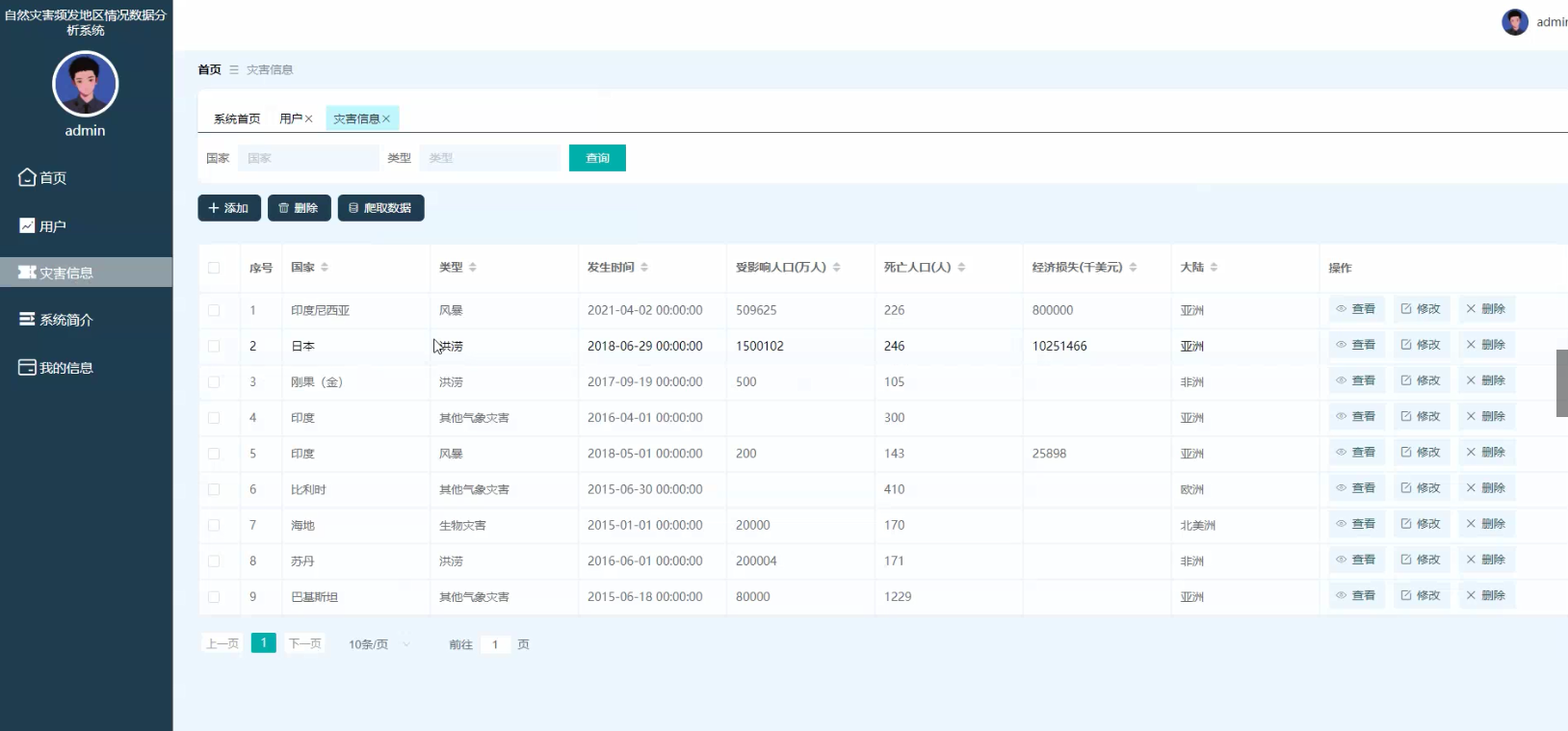
Task: Focus the 类型 search field
Action: pos(489,158)
